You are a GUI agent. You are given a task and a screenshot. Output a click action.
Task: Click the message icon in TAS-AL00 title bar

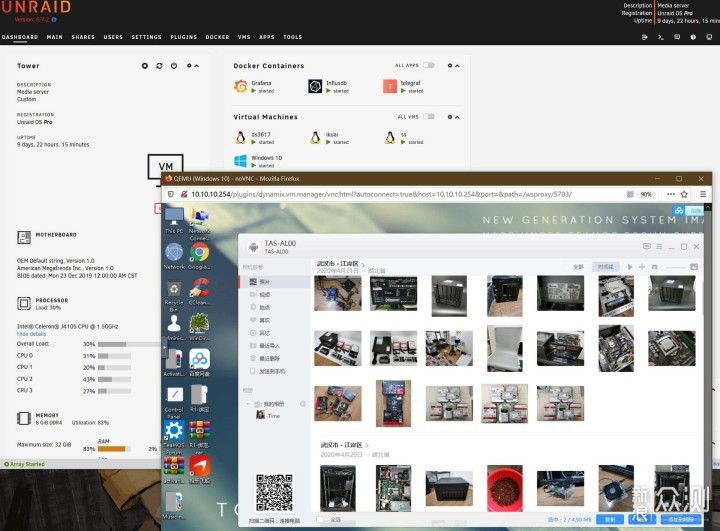pos(647,247)
